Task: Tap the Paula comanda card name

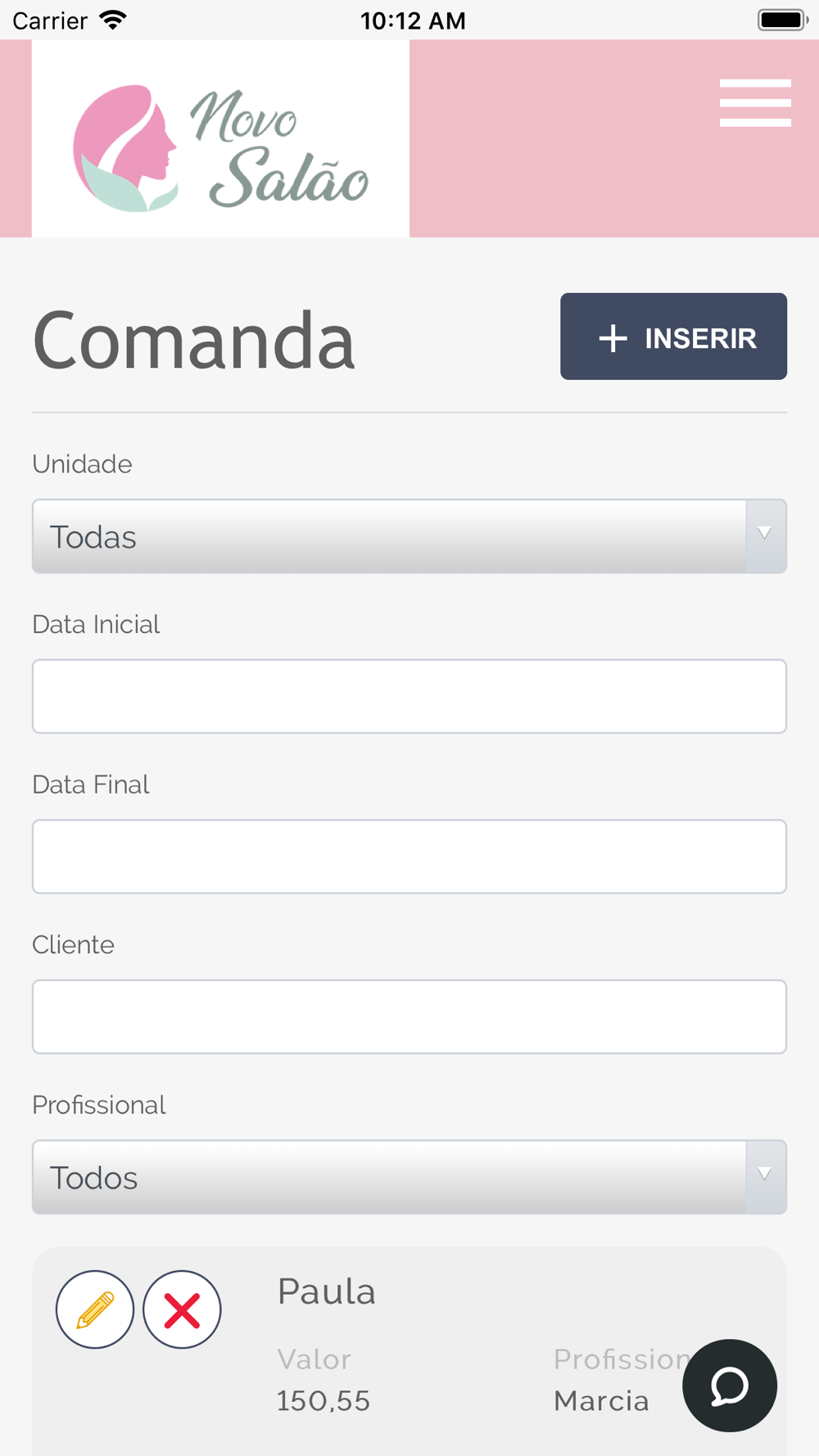Action: coord(327,1291)
